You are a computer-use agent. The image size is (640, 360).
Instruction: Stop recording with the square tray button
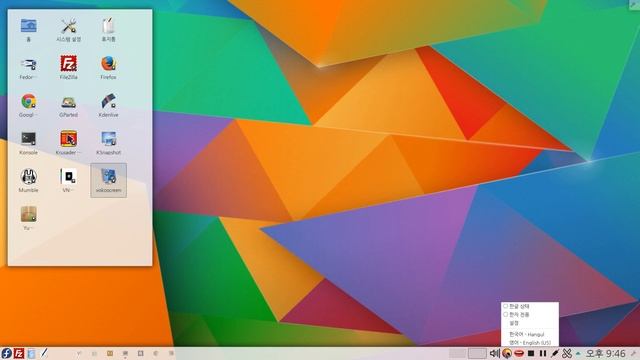(x=531, y=353)
